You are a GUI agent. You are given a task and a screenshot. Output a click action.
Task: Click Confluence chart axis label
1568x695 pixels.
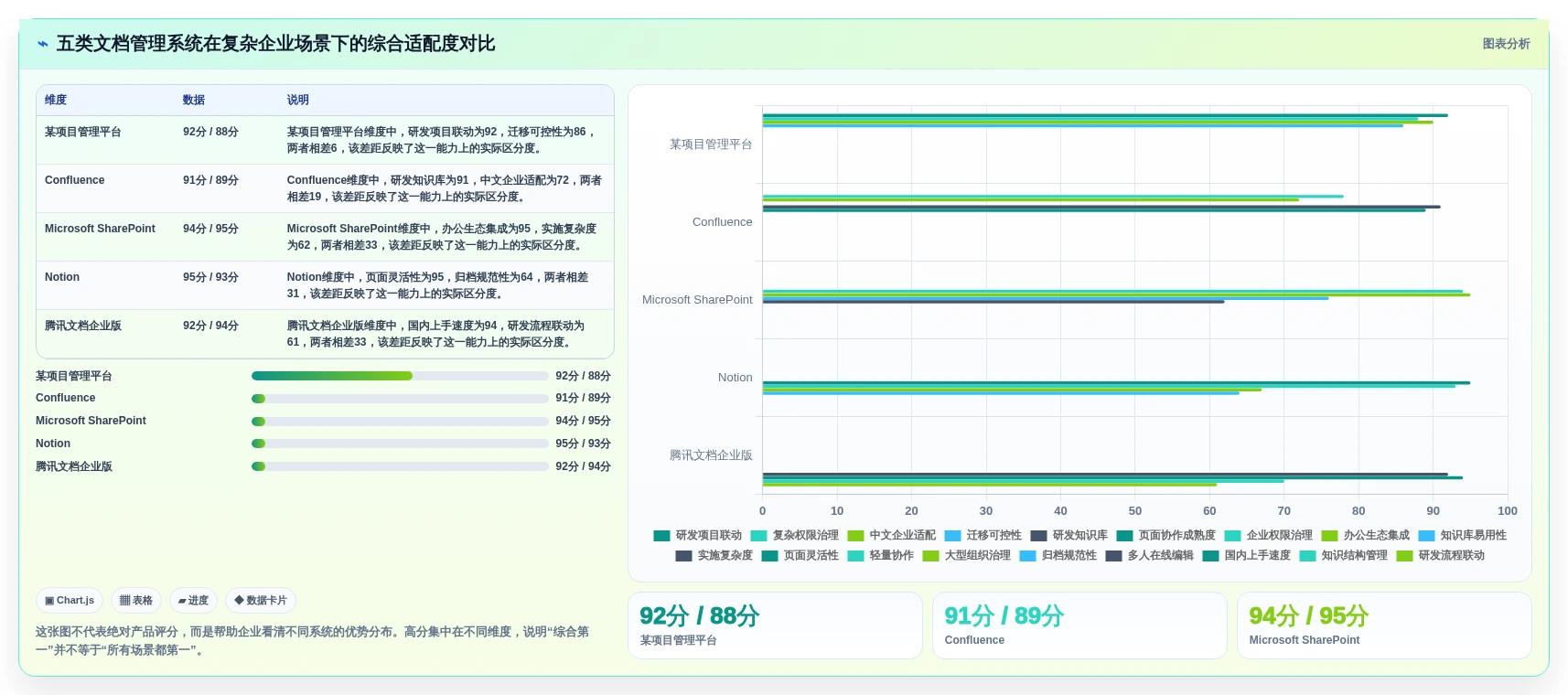(x=722, y=222)
